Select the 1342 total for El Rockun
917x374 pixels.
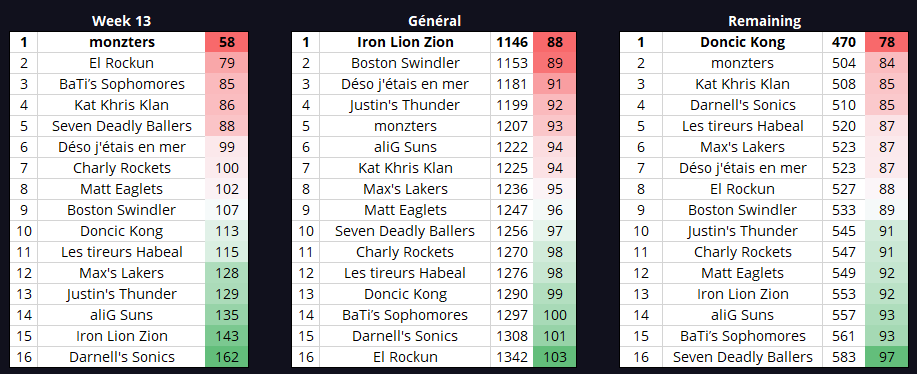pyautogui.click(x=512, y=357)
